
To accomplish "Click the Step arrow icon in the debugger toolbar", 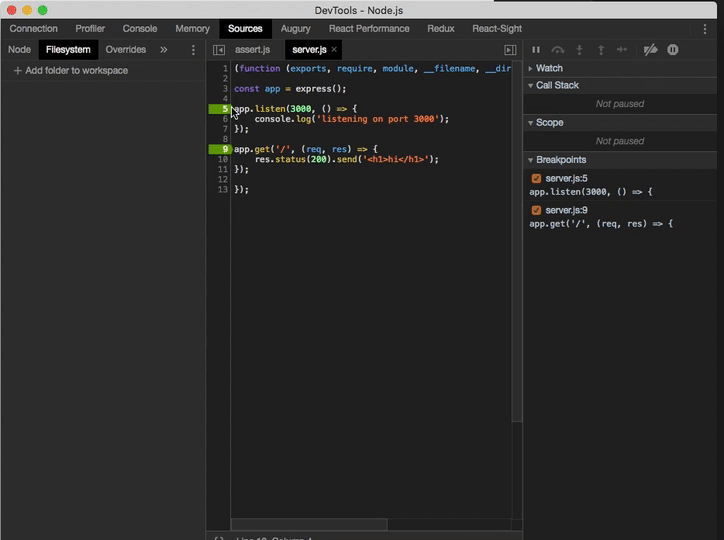I will 622,50.
